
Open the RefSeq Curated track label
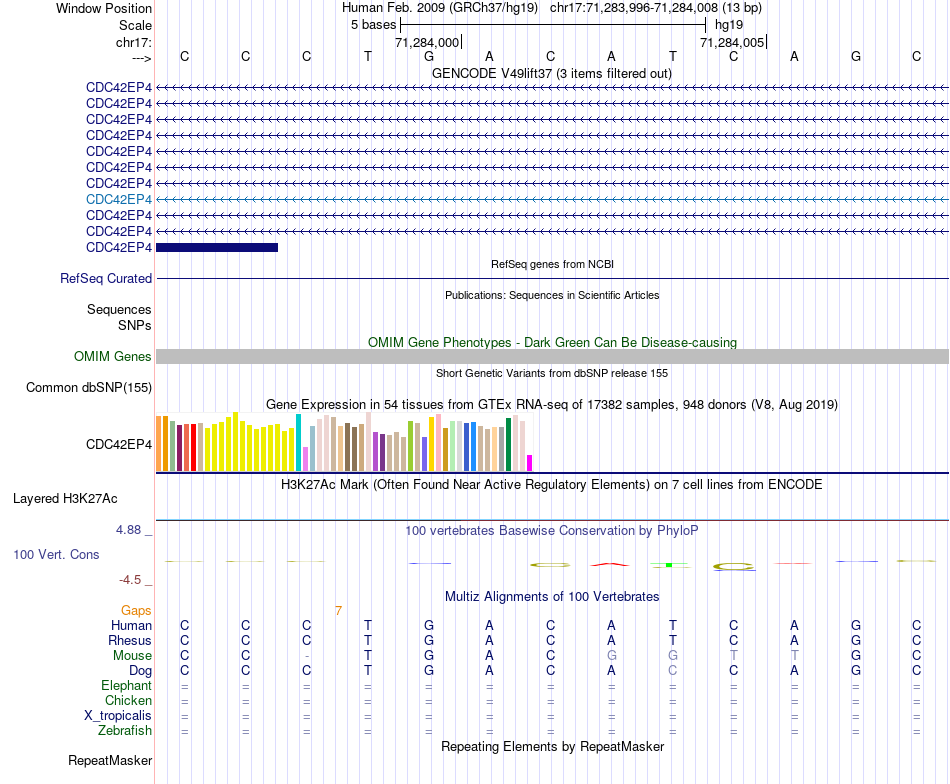coord(106,279)
